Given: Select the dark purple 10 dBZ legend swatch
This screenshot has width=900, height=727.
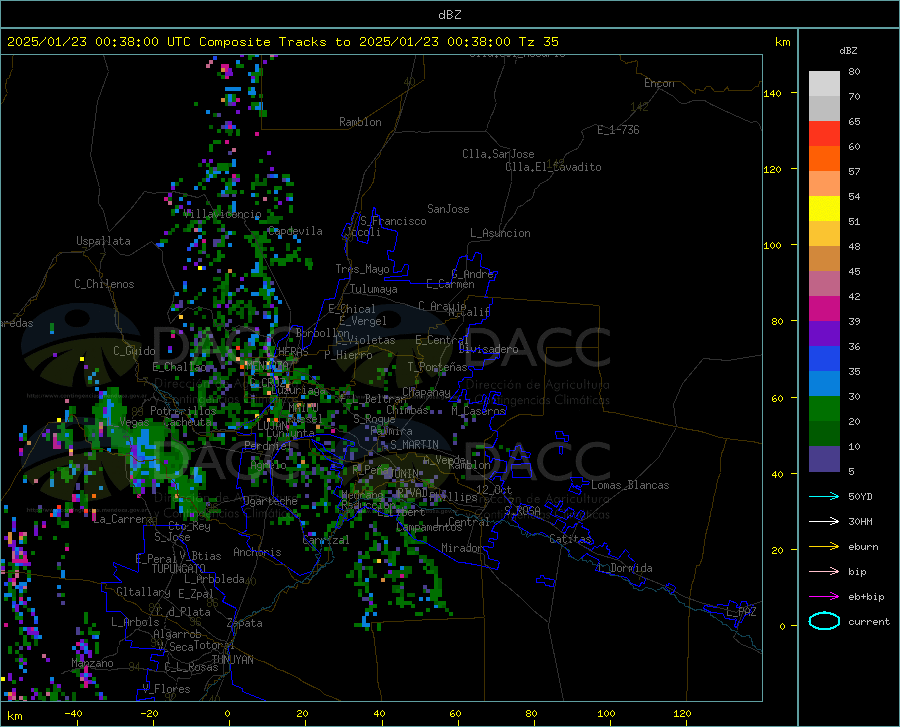Looking at the screenshot, I should [824, 458].
